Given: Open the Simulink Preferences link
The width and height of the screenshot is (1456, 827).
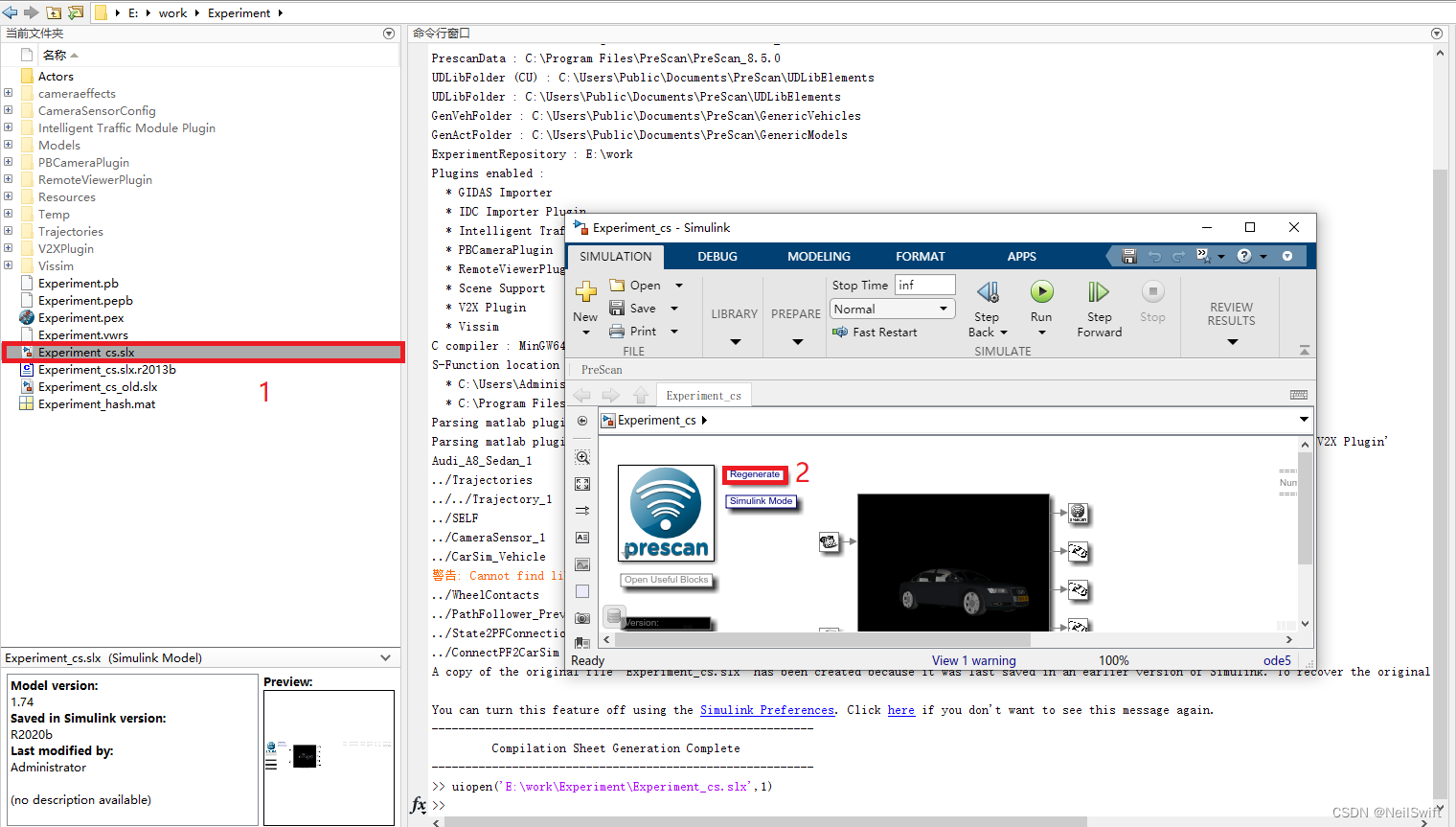Looking at the screenshot, I should [x=767, y=710].
